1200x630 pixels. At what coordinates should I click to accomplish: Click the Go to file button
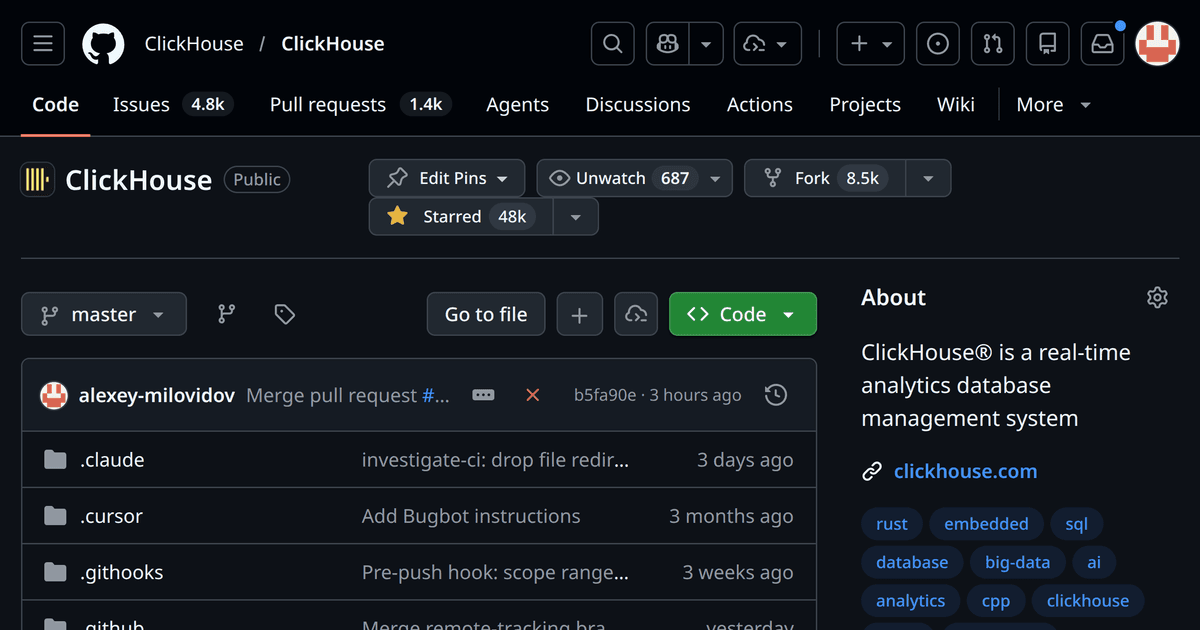(486, 314)
